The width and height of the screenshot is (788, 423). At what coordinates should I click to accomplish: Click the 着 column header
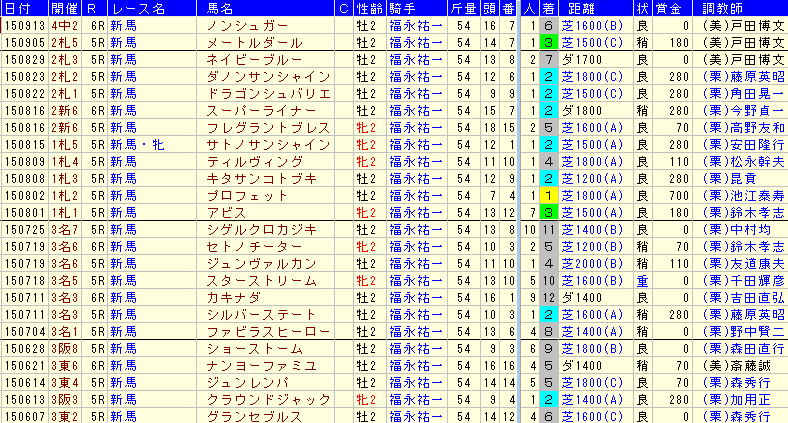click(x=548, y=9)
